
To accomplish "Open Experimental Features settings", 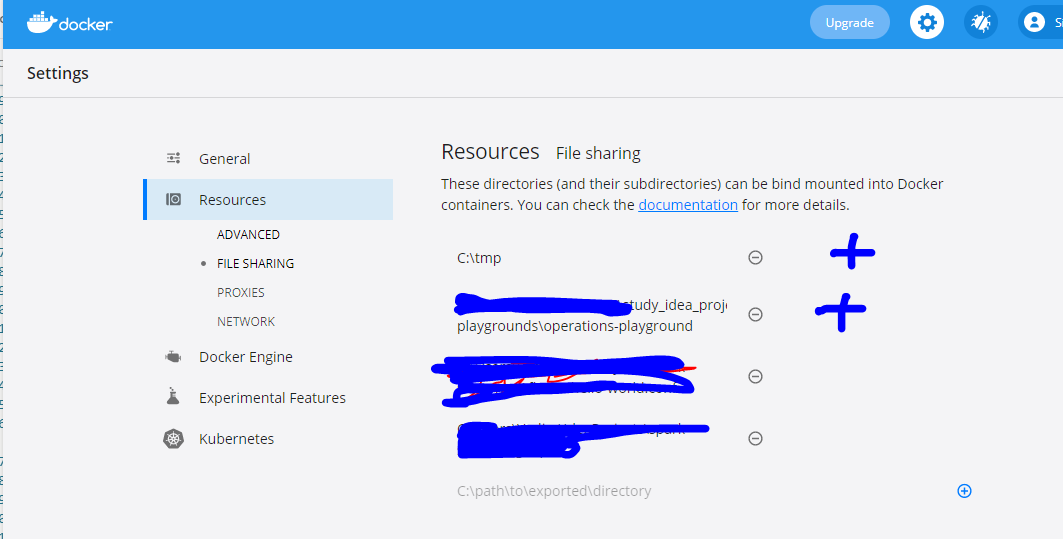I will point(272,398).
